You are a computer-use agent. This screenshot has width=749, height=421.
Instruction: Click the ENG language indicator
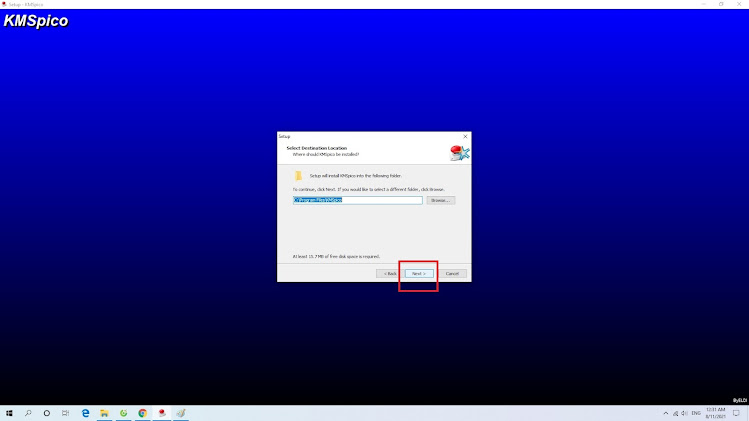pyautogui.click(x=696, y=413)
